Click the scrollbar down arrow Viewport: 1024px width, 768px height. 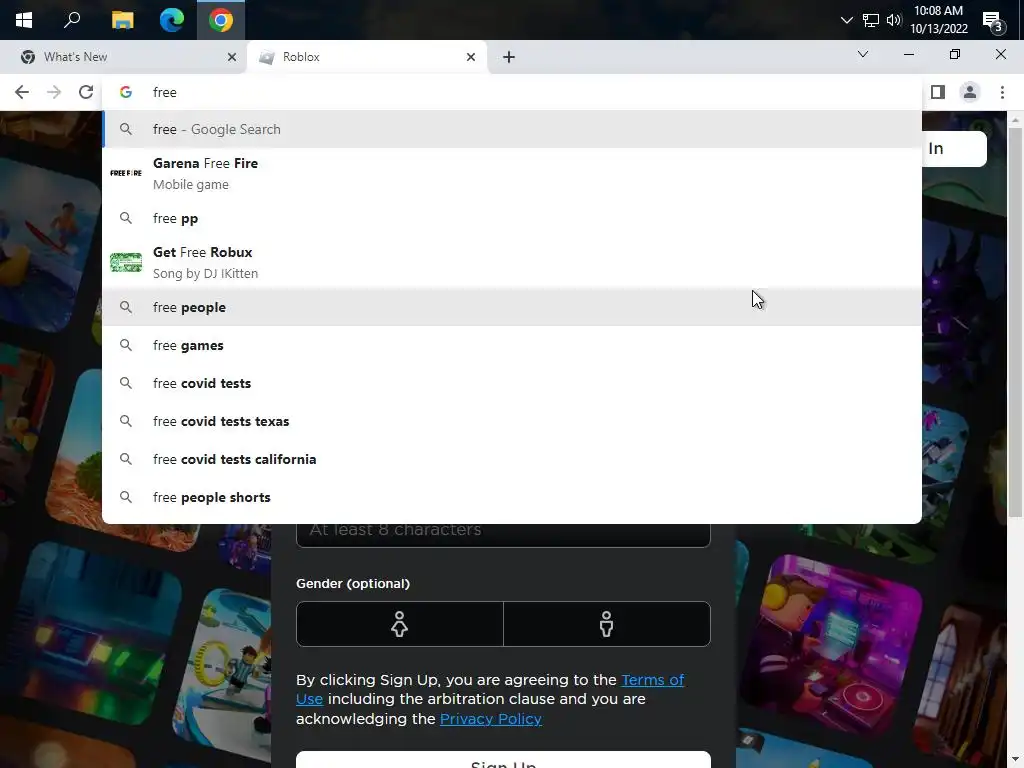coord(1015,760)
